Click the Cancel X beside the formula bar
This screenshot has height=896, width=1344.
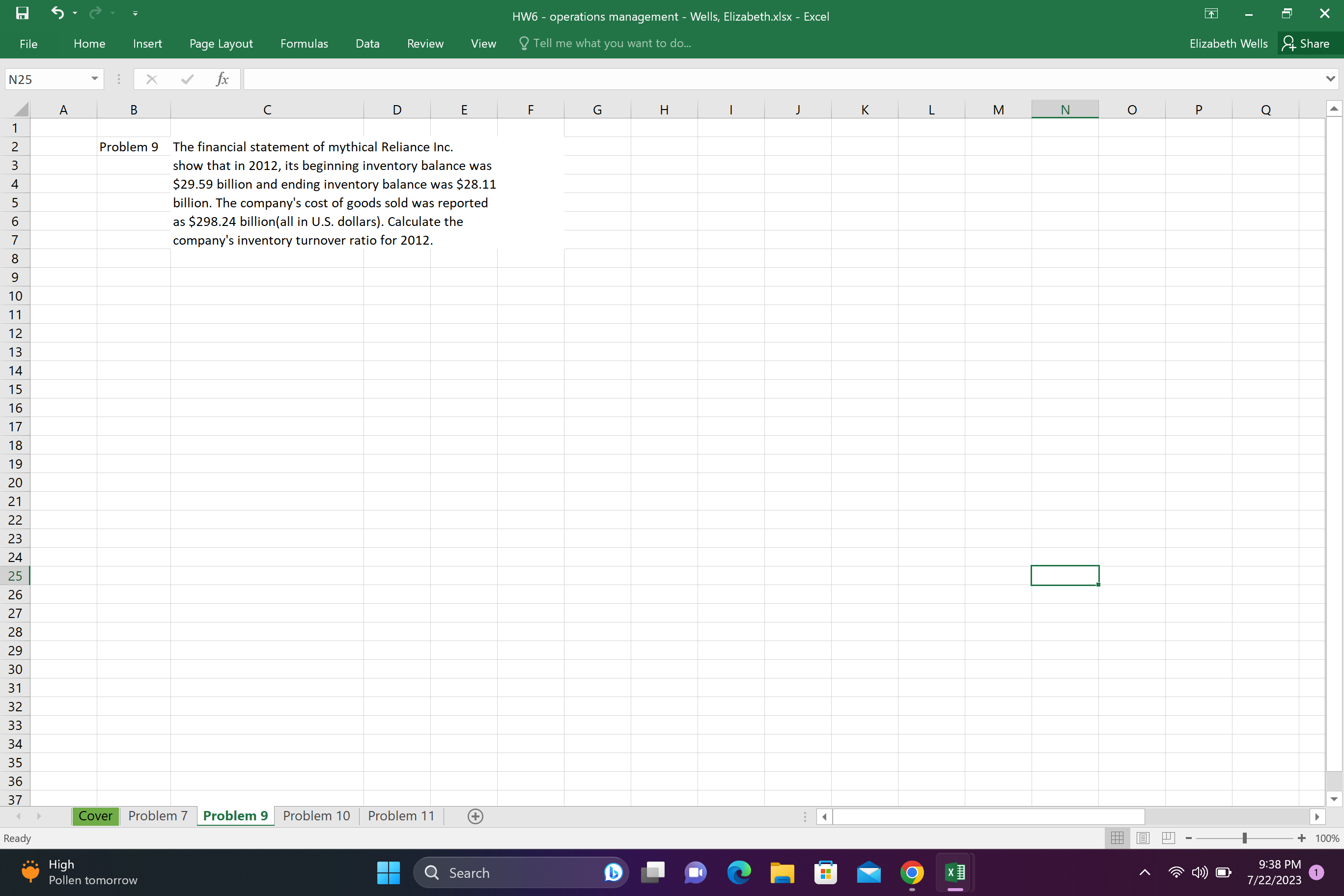[152, 79]
